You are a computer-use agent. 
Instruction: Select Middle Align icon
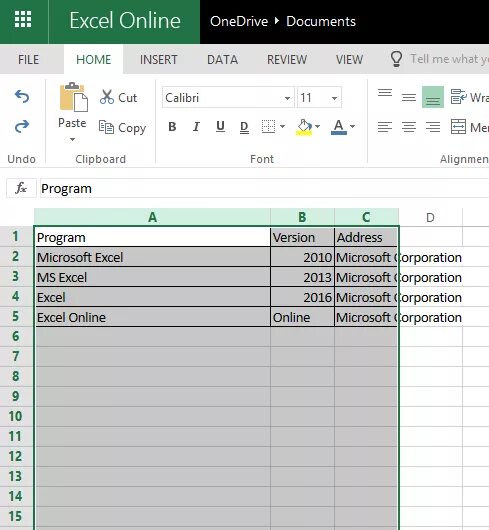pyautogui.click(x=409, y=97)
